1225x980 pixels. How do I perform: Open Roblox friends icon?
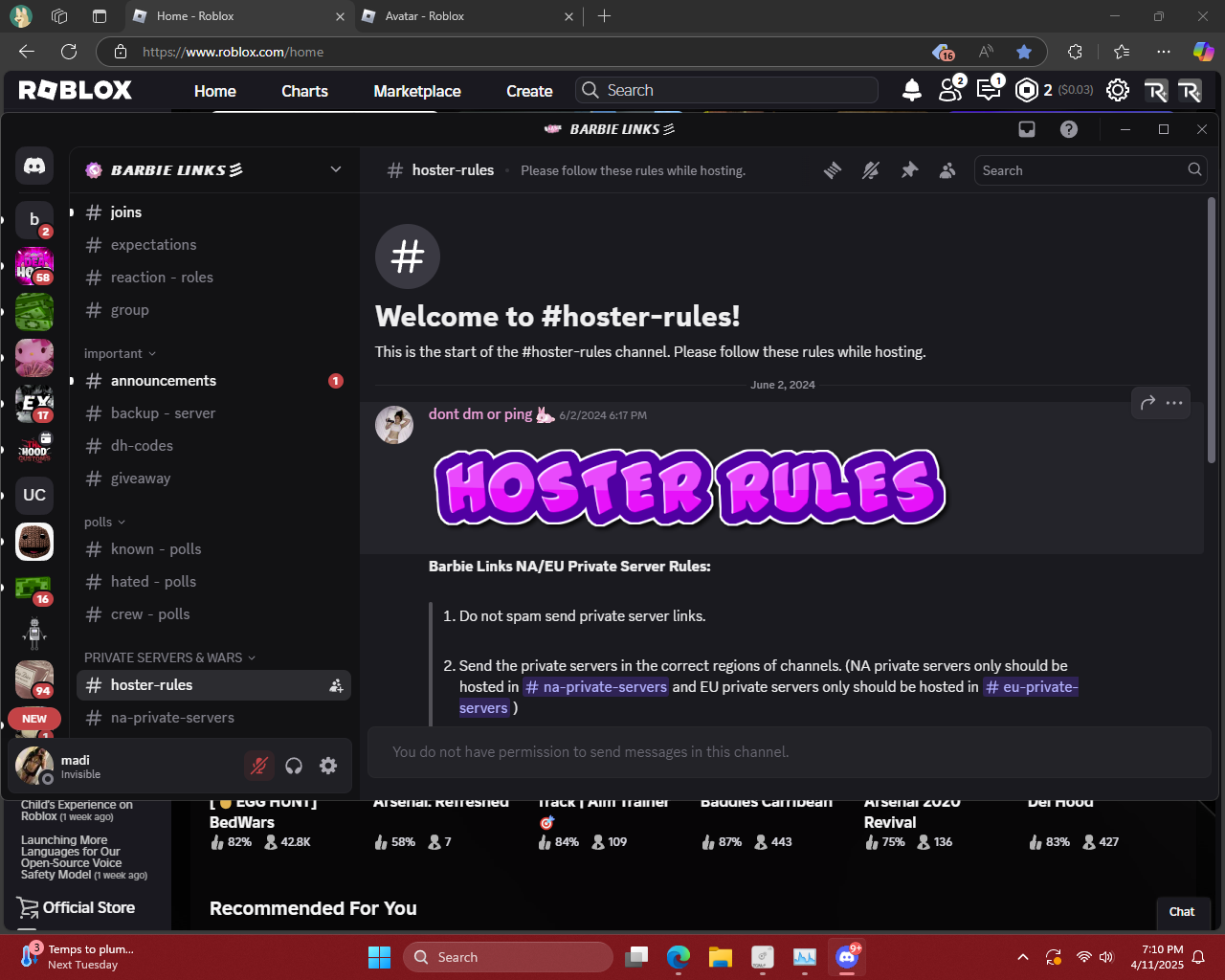tap(950, 90)
